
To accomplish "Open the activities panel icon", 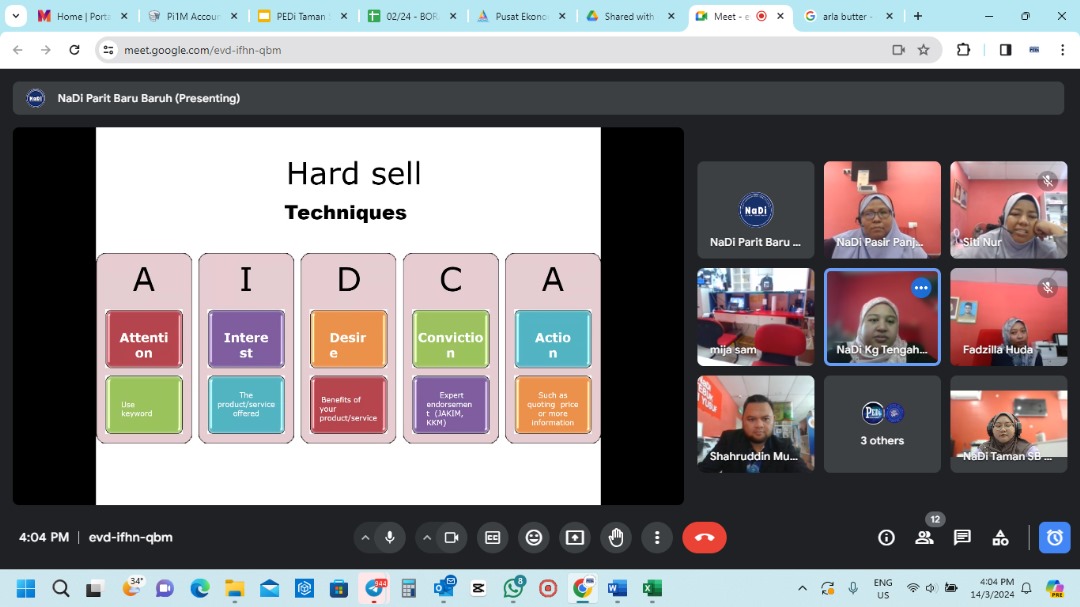I will coord(1000,538).
